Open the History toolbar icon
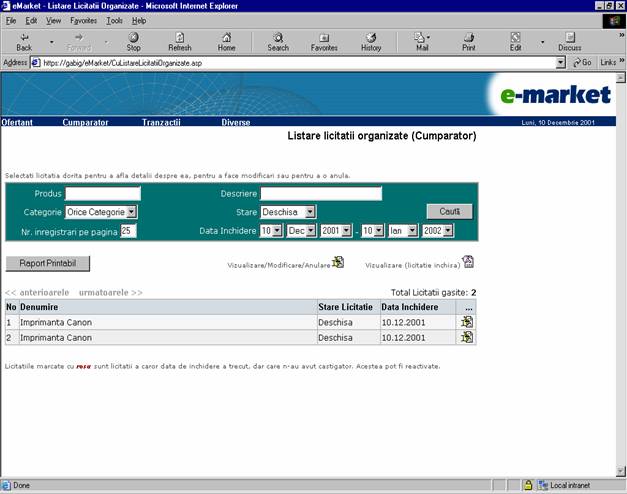627x494 pixels. 371,38
